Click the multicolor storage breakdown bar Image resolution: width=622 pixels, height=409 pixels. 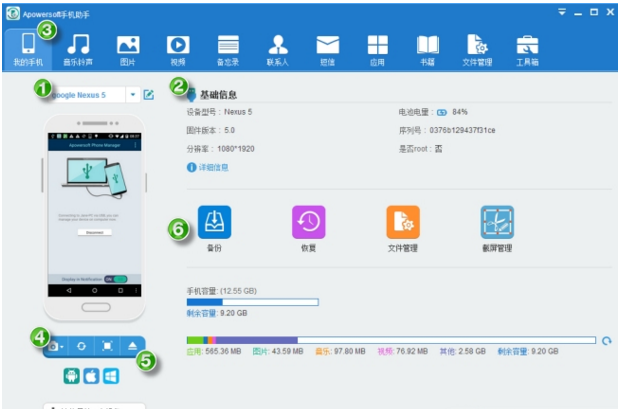pyautogui.click(x=391, y=340)
